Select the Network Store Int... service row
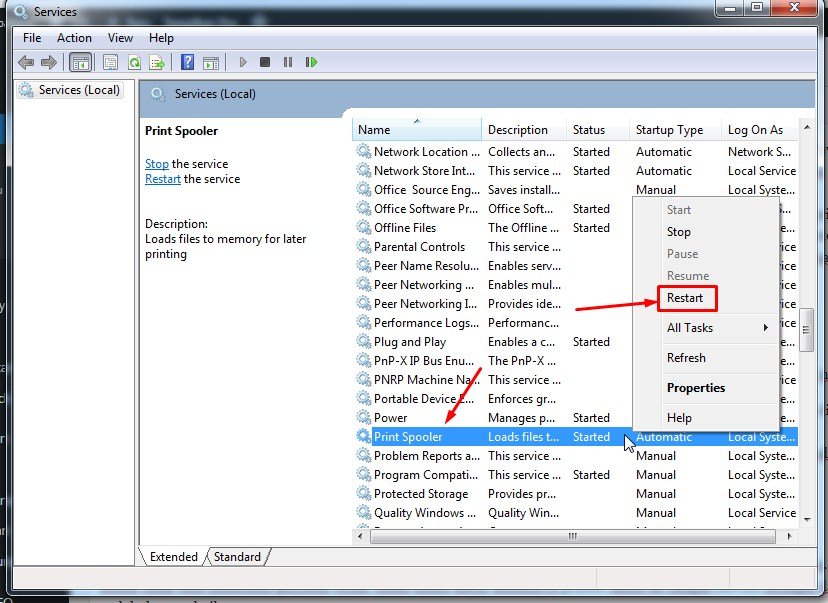Image resolution: width=828 pixels, height=603 pixels. coord(576,171)
